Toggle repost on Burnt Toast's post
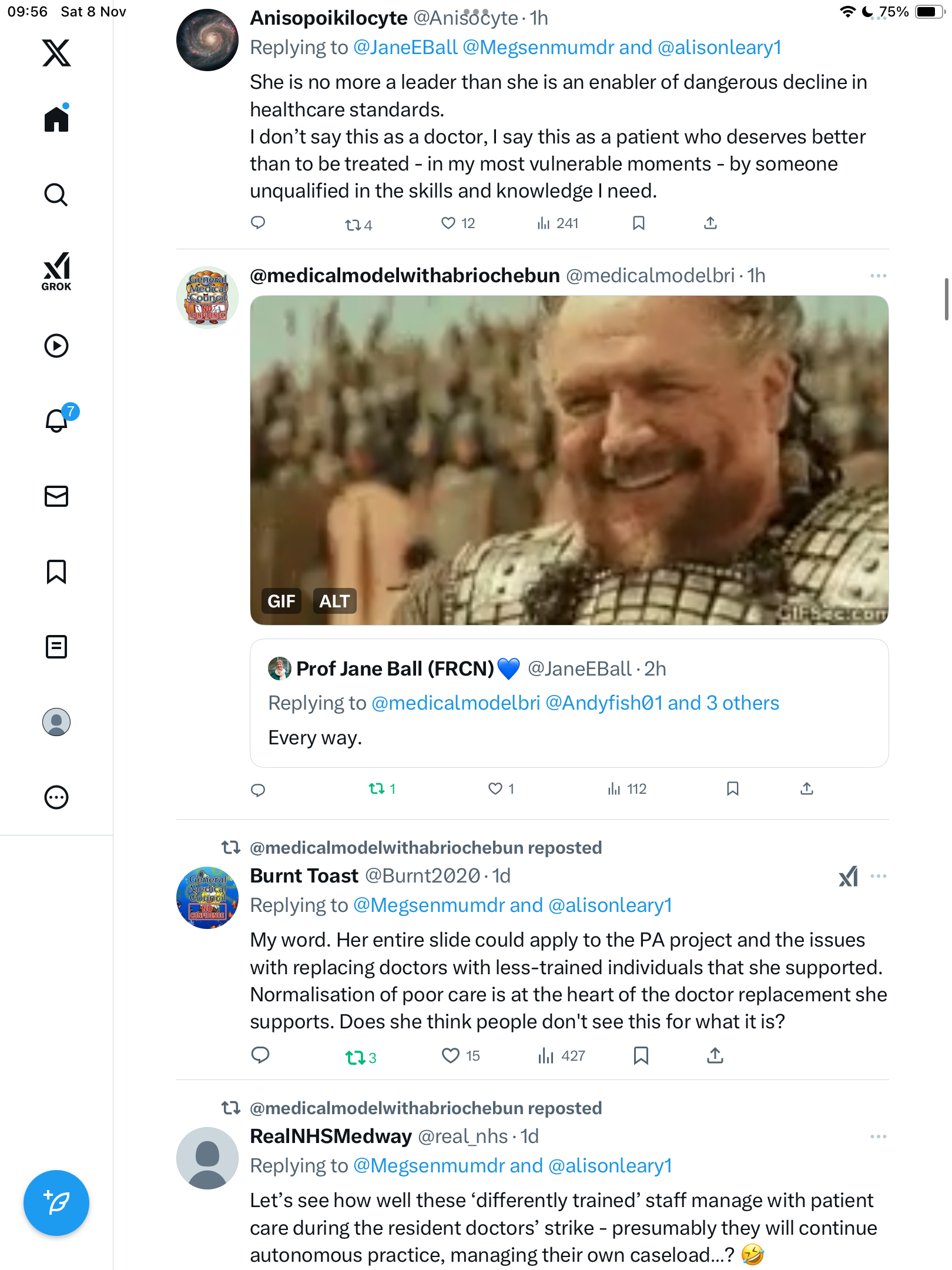The width and height of the screenshot is (952, 1270). tap(356, 1058)
